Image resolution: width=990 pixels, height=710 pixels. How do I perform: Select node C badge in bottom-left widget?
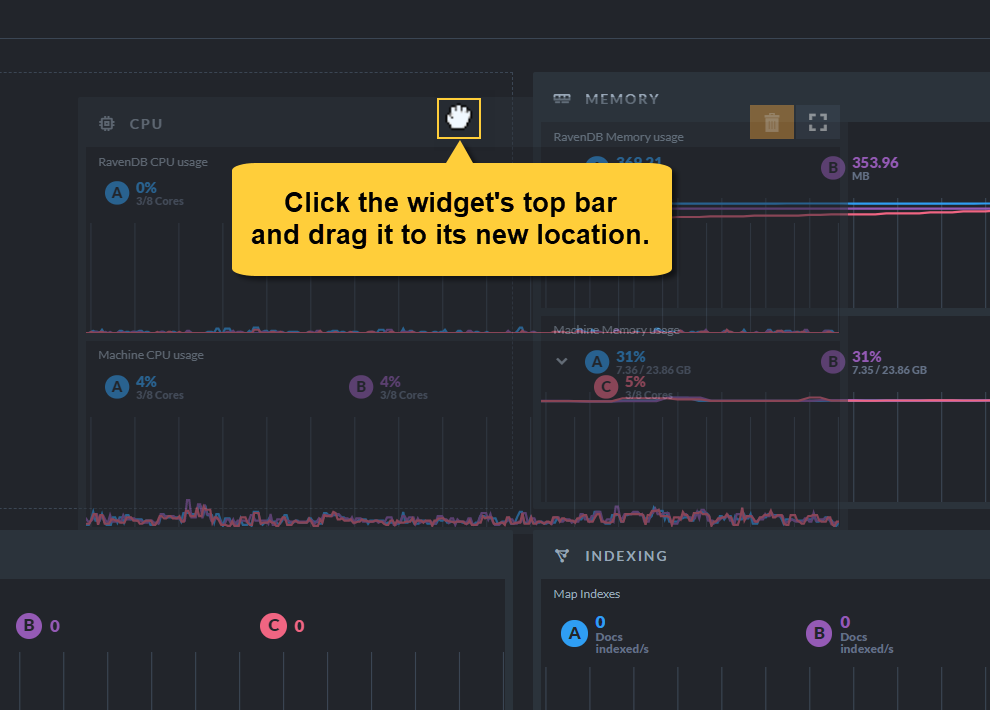273,625
